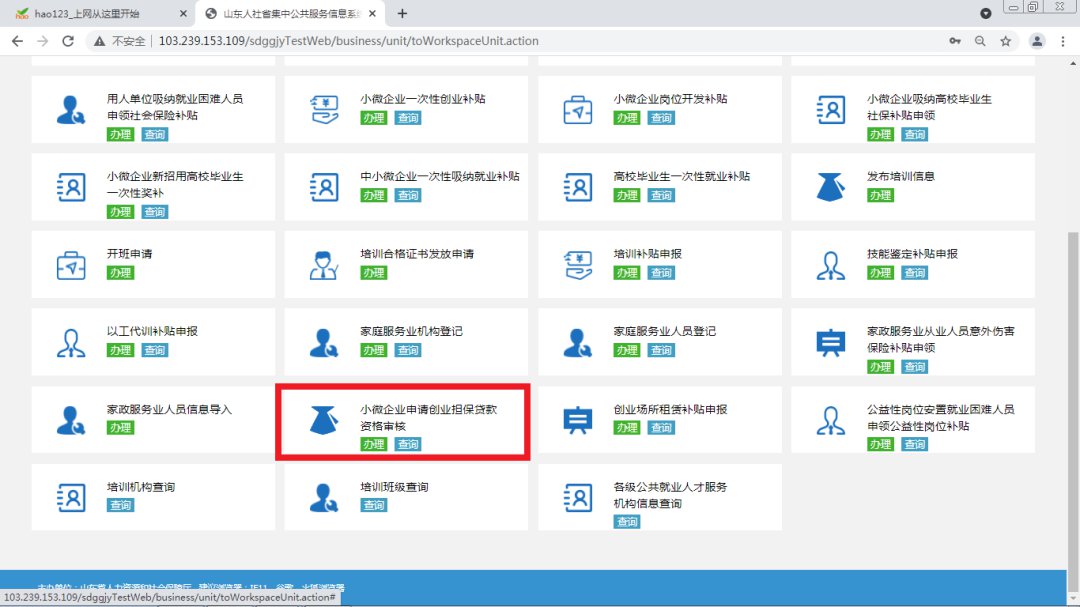Screen dimensions: 1080x607
Task: Click the 培训补贴申报 money hand icon
Action: (577, 265)
